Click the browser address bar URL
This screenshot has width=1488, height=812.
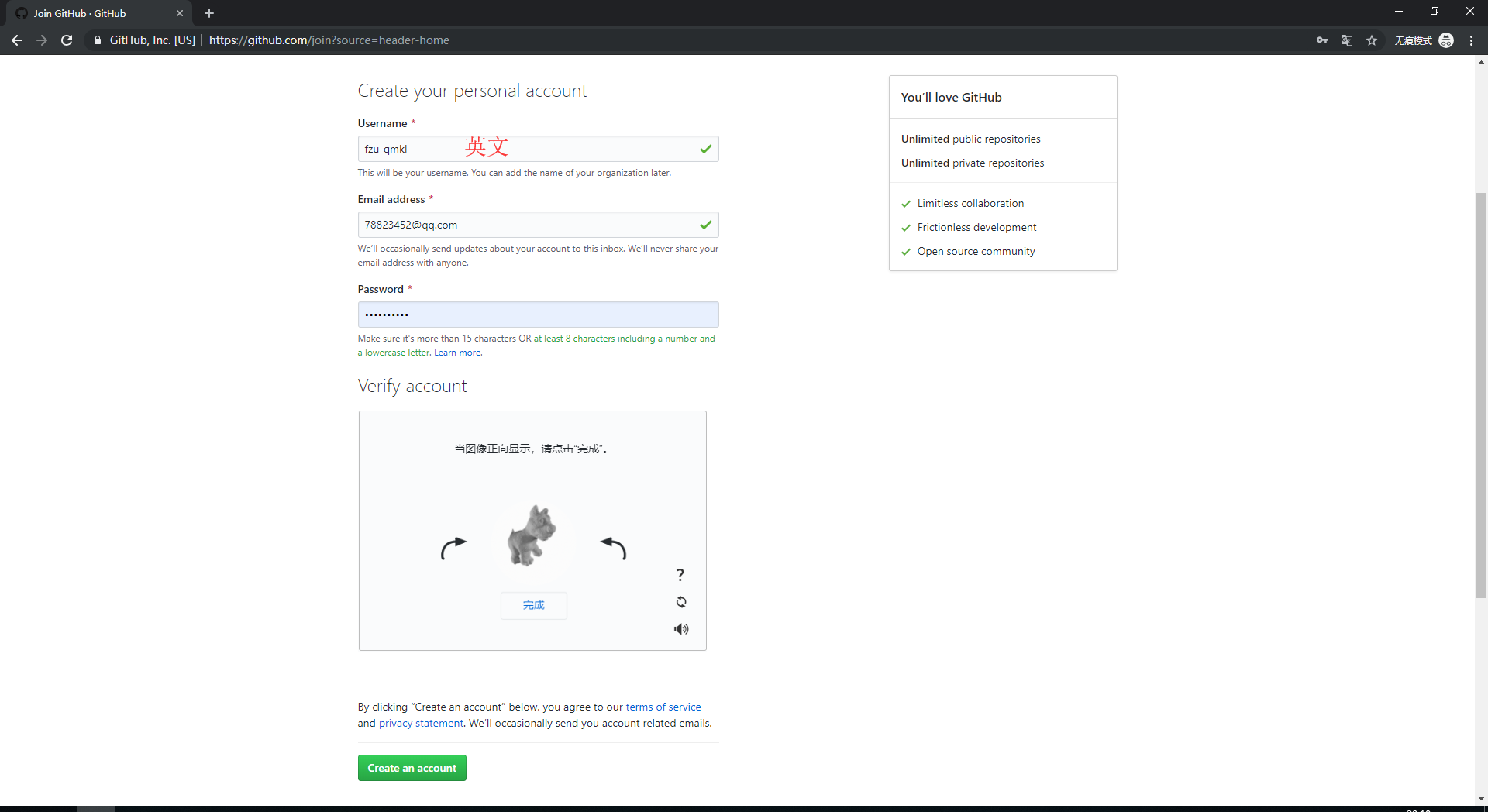pyautogui.click(x=329, y=40)
